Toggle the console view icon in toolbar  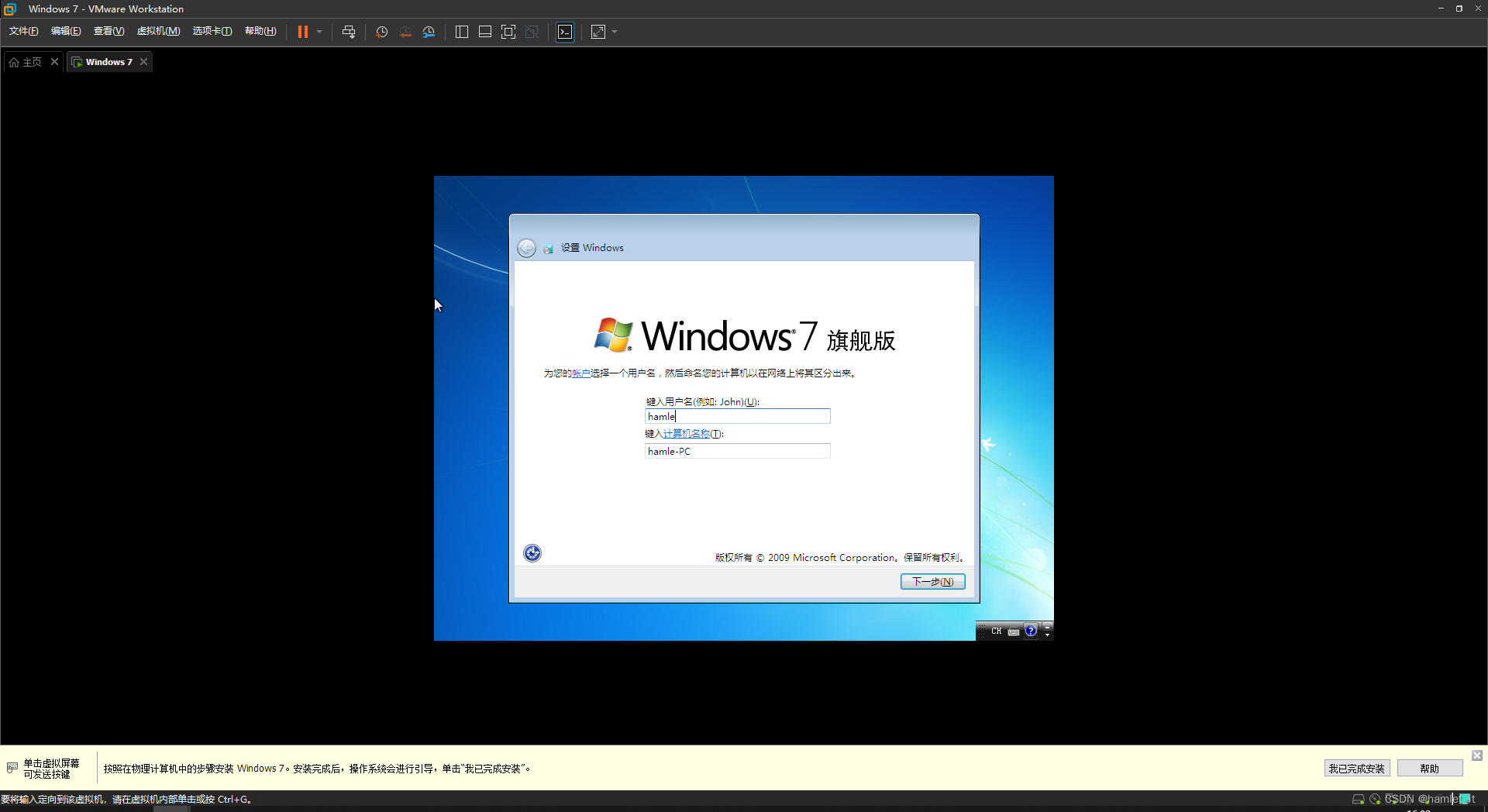pyautogui.click(x=565, y=32)
